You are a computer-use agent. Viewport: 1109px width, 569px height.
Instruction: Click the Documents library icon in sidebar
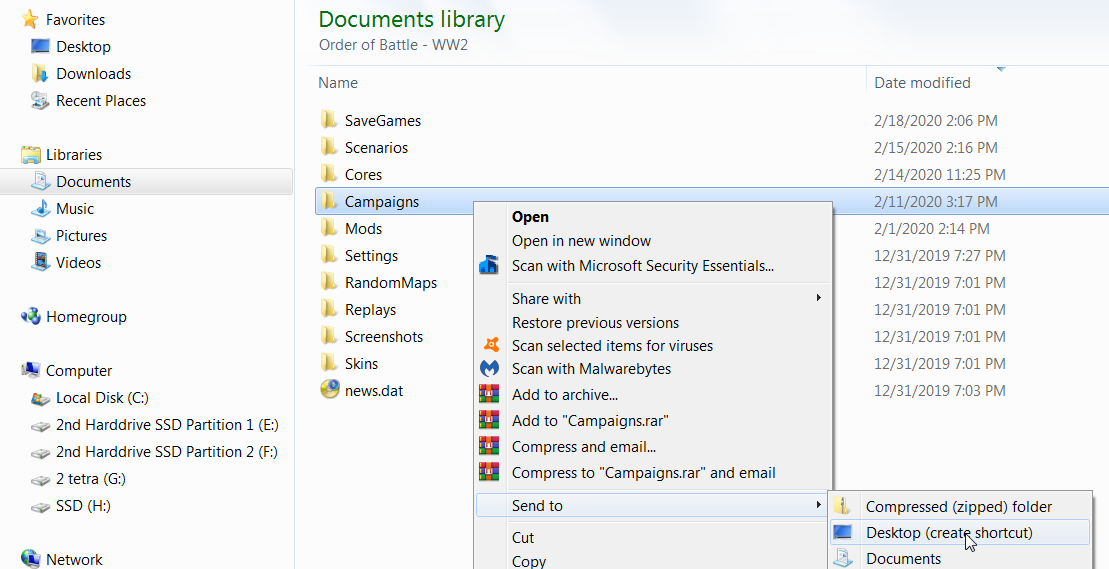[40, 181]
